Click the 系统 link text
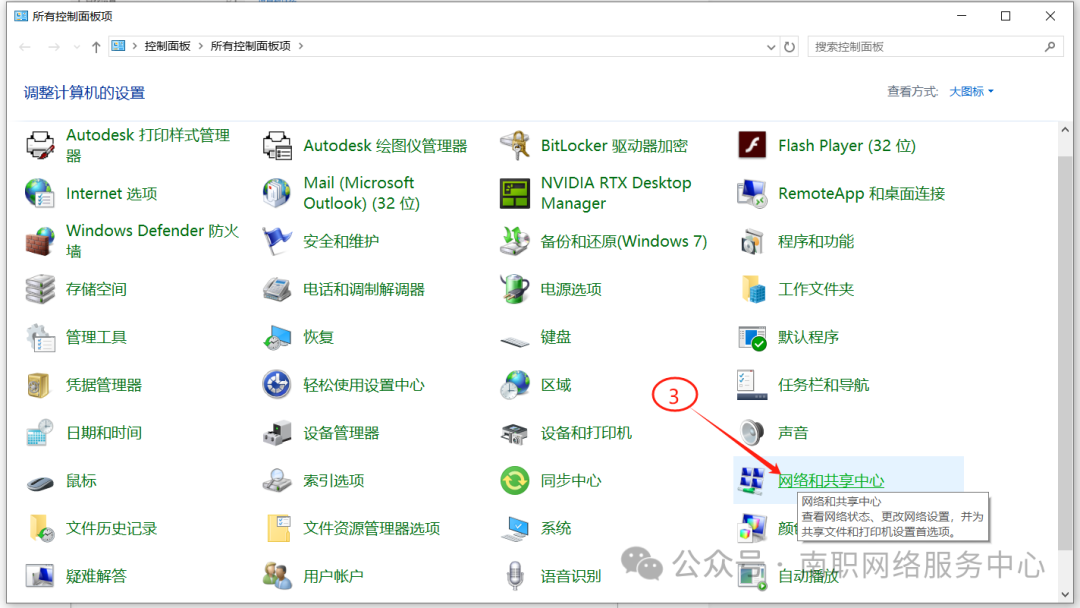Screen dimensions: 1080x608 tap(556, 528)
